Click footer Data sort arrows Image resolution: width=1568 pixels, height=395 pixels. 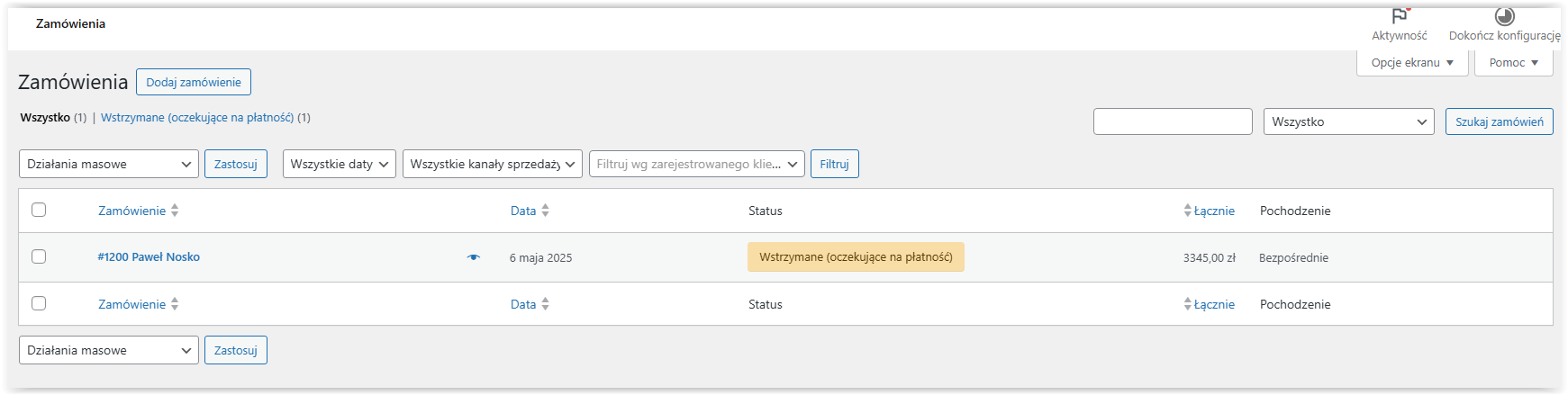pos(545,304)
